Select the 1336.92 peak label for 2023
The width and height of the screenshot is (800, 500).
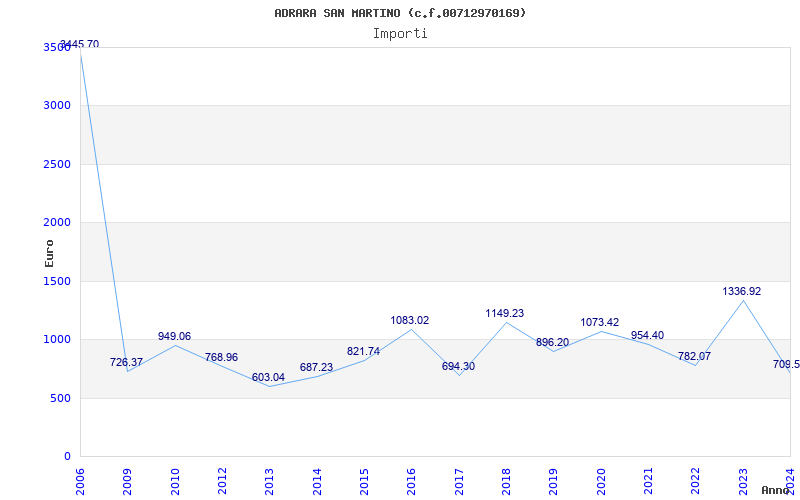tap(741, 291)
